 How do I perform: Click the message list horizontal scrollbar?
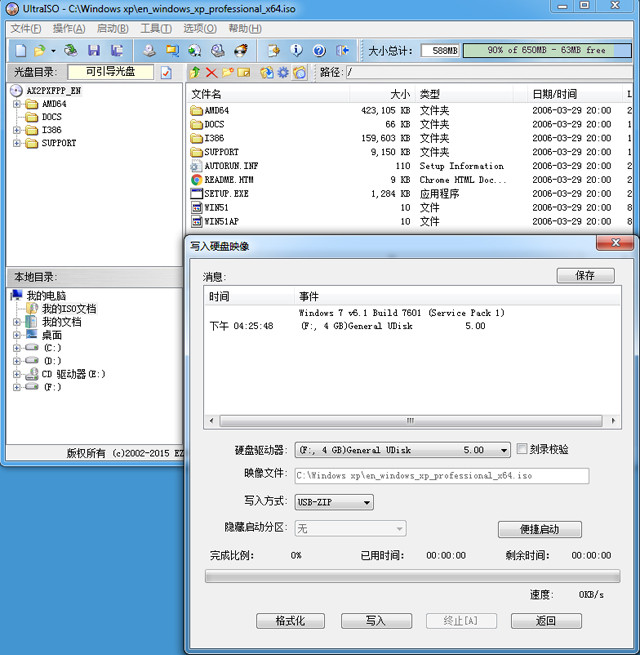412,421
